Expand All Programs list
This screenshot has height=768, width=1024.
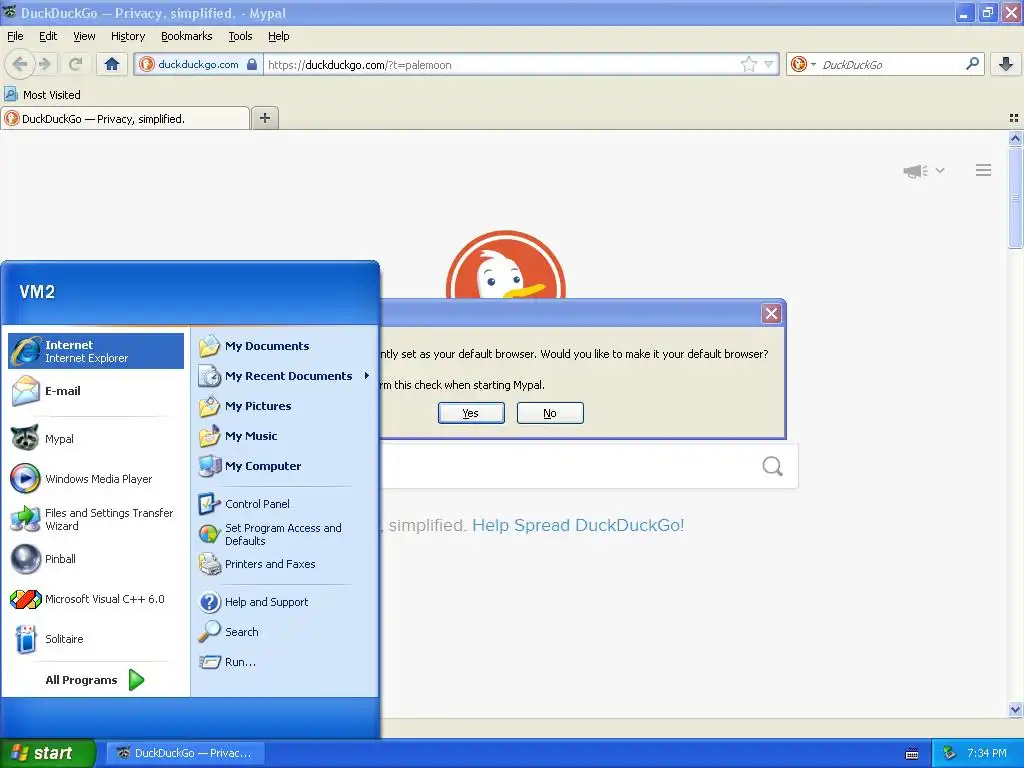click(x=95, y=680)
